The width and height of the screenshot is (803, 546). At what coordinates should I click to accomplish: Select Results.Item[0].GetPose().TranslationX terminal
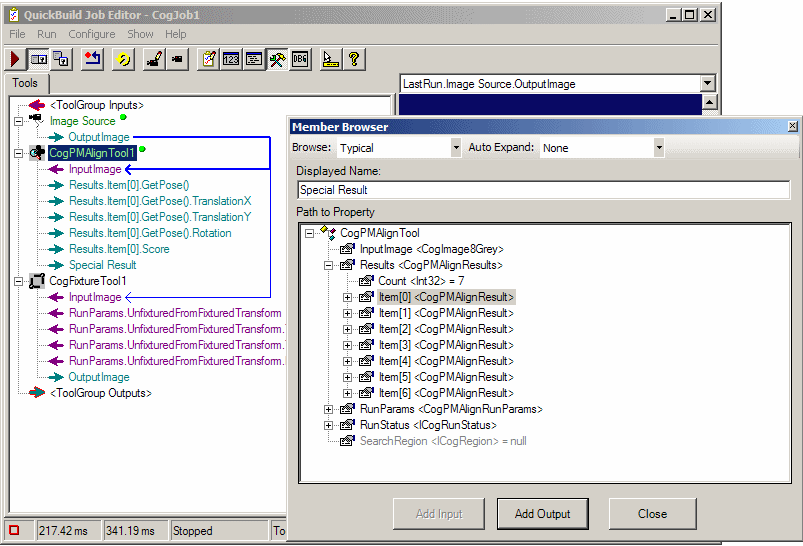[160, 201]
